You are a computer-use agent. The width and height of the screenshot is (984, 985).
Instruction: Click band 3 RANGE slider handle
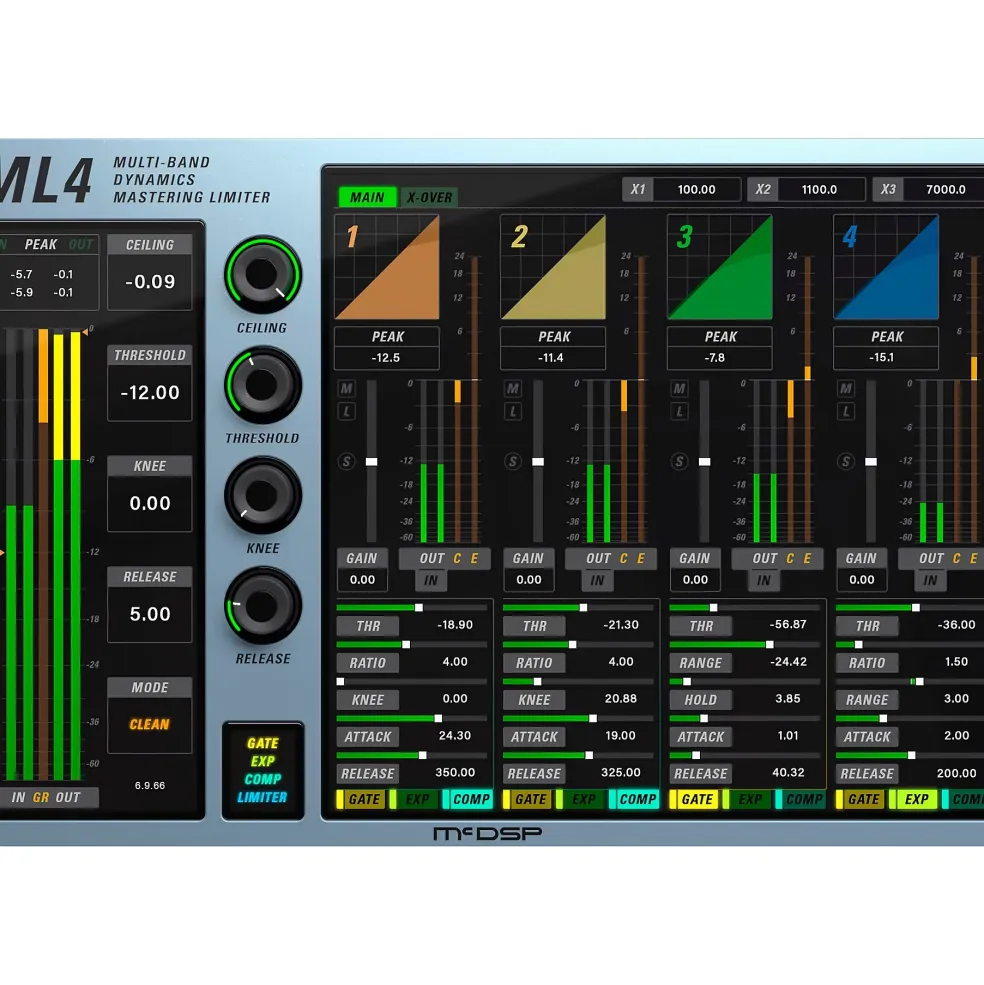pos(769,645)
